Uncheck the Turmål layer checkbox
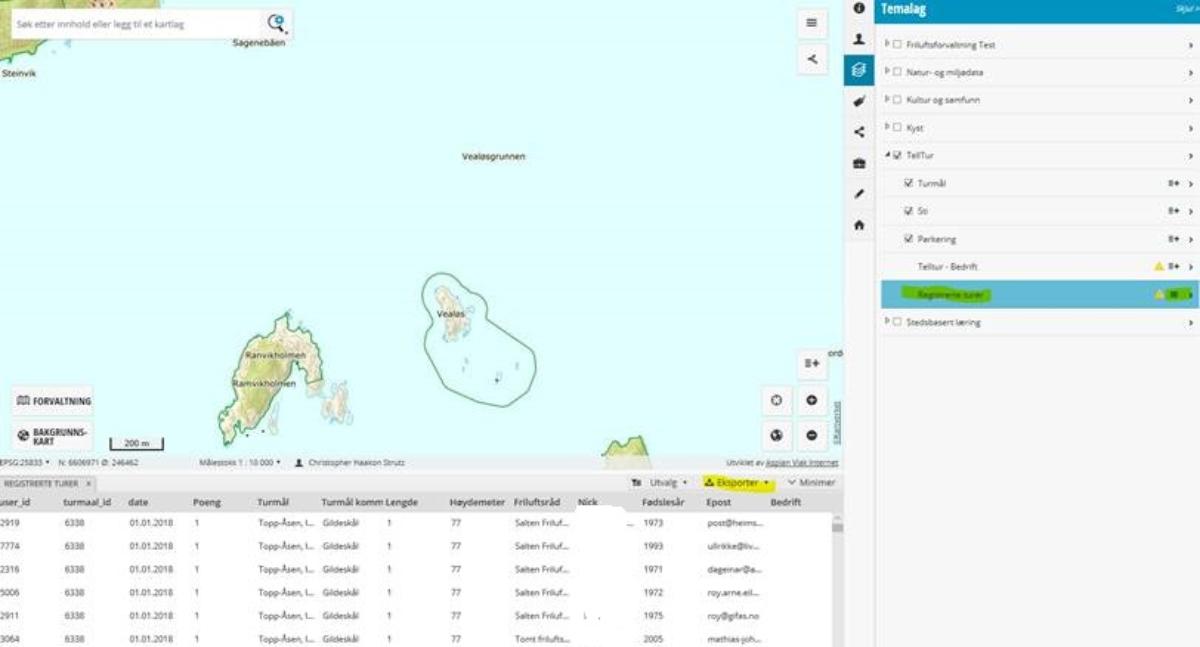Viewport: 1200px width, 647px height. (908, 183)
